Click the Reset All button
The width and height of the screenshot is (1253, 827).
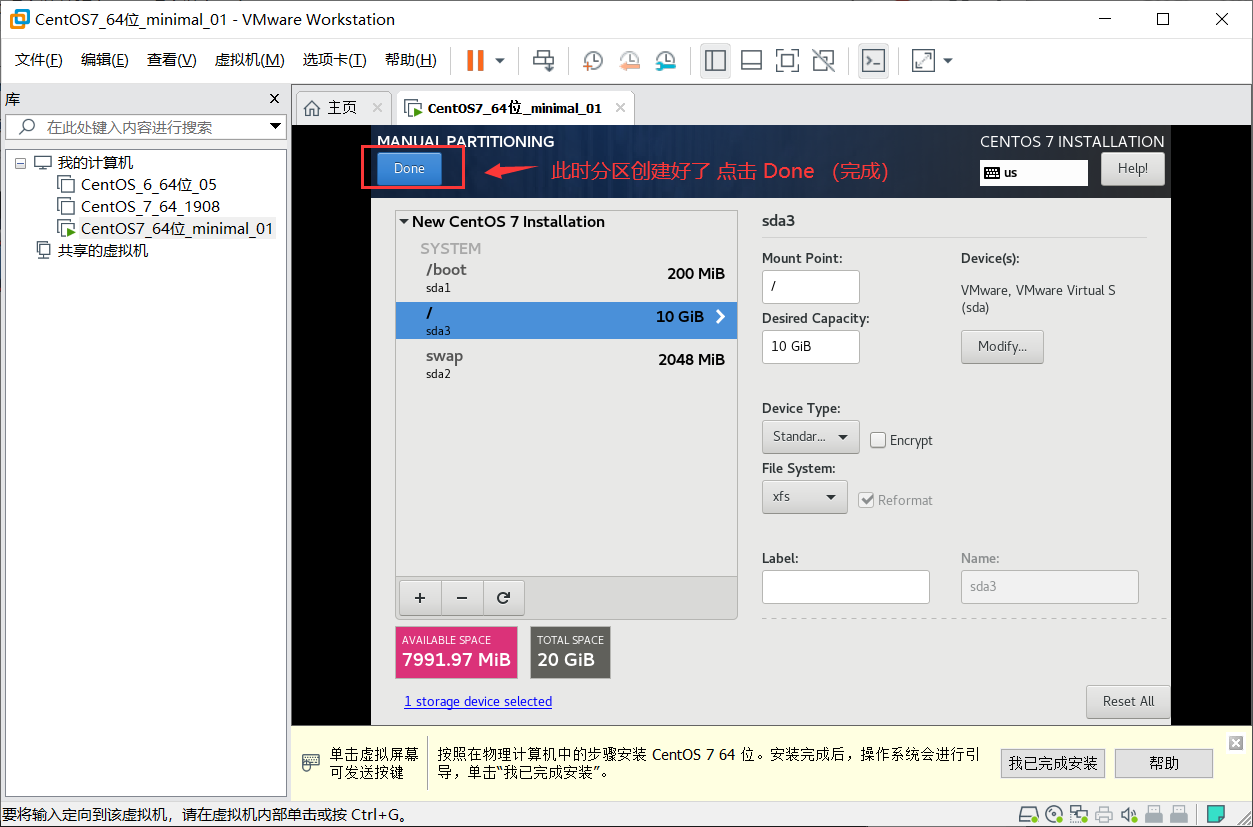(x=1128, y=701)
